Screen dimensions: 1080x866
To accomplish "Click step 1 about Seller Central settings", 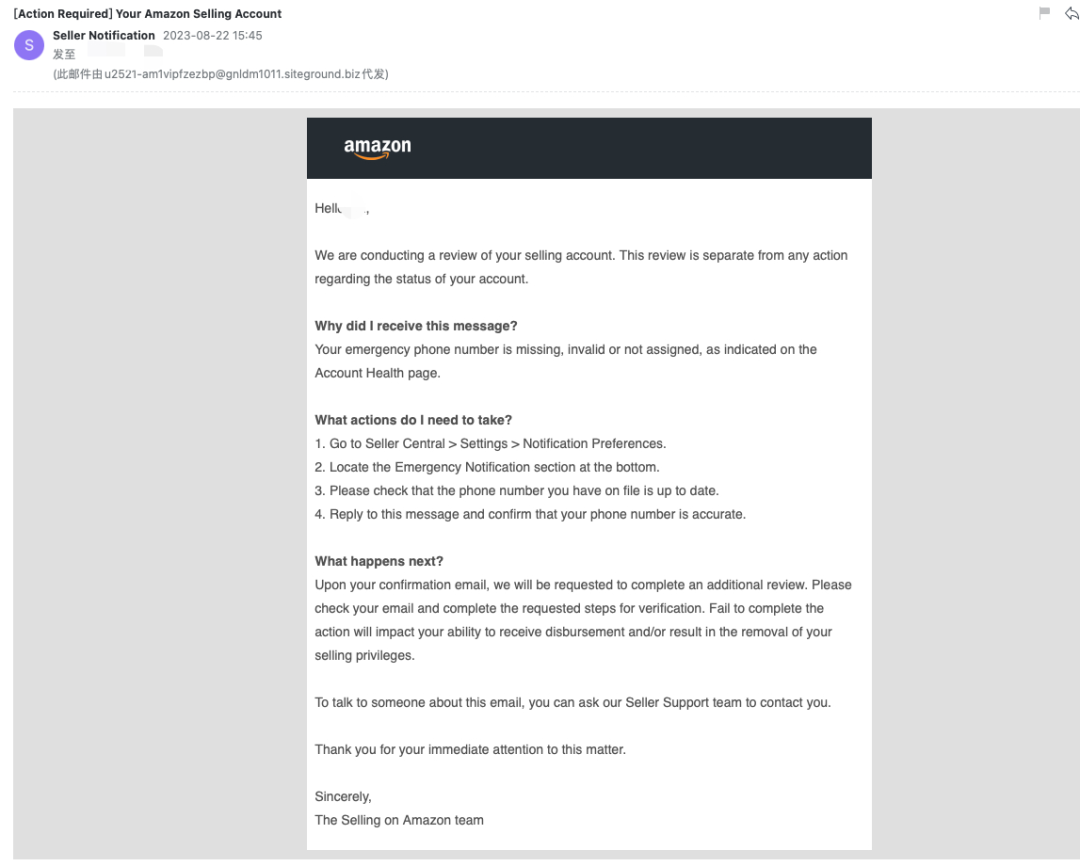I will tap(490, 444).
